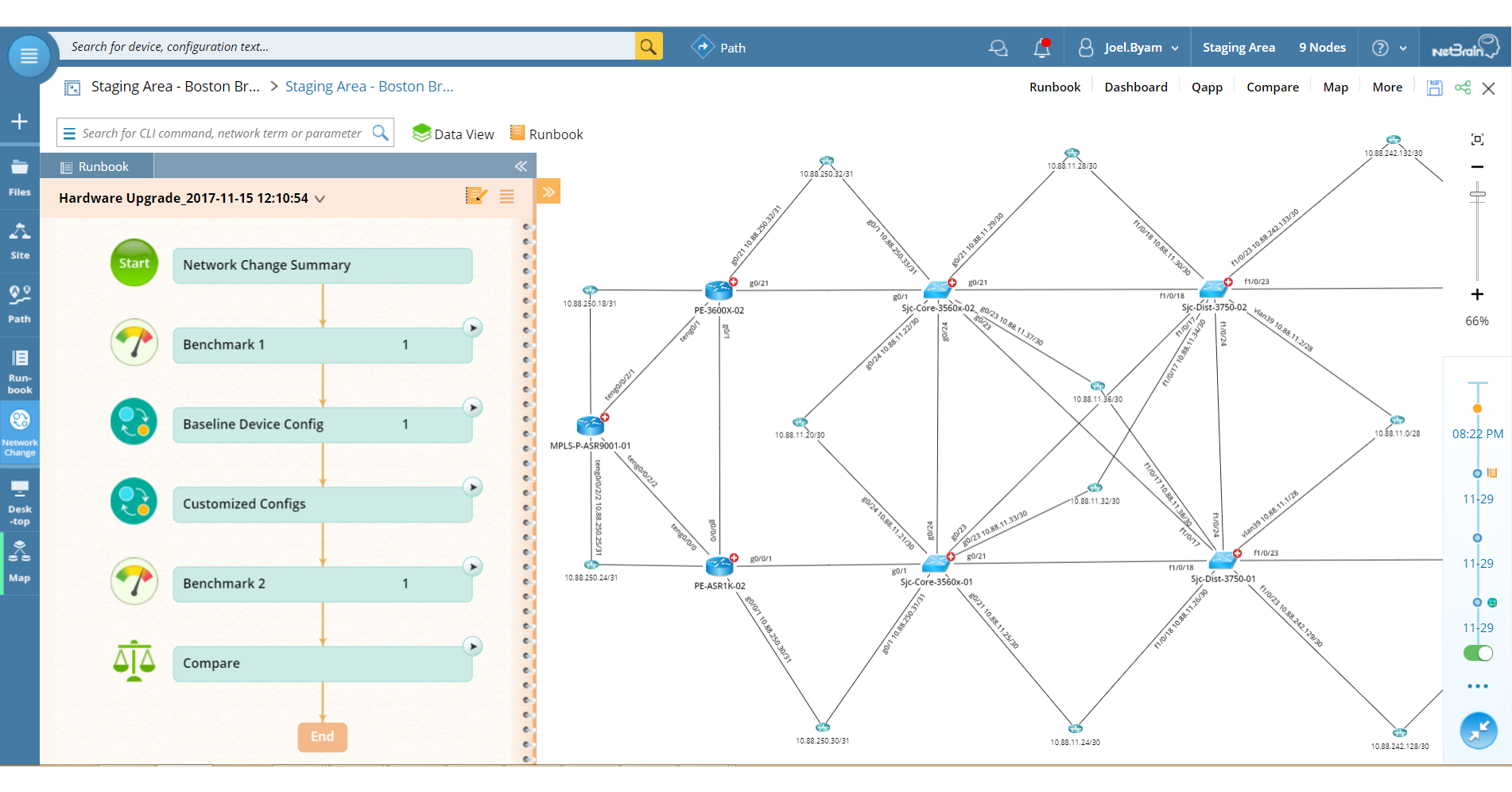Open the chat messages icon

(998, 48)
